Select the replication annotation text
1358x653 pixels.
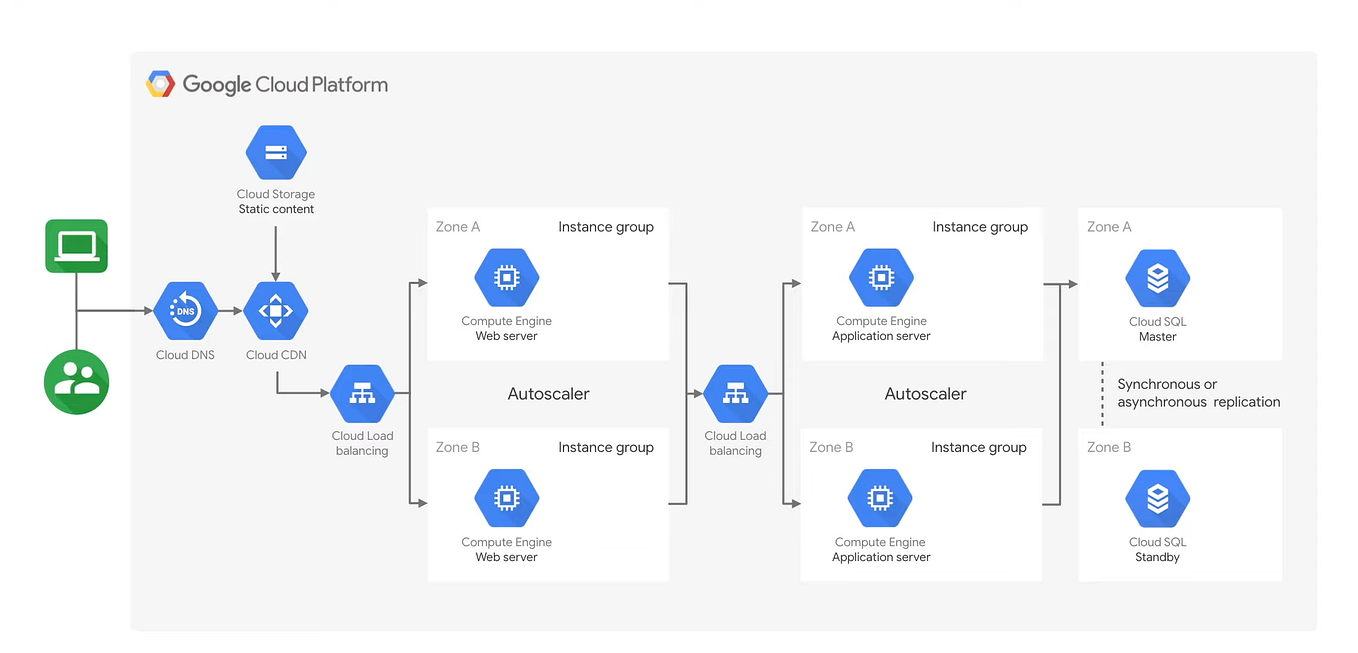[x=1199, y=393]
